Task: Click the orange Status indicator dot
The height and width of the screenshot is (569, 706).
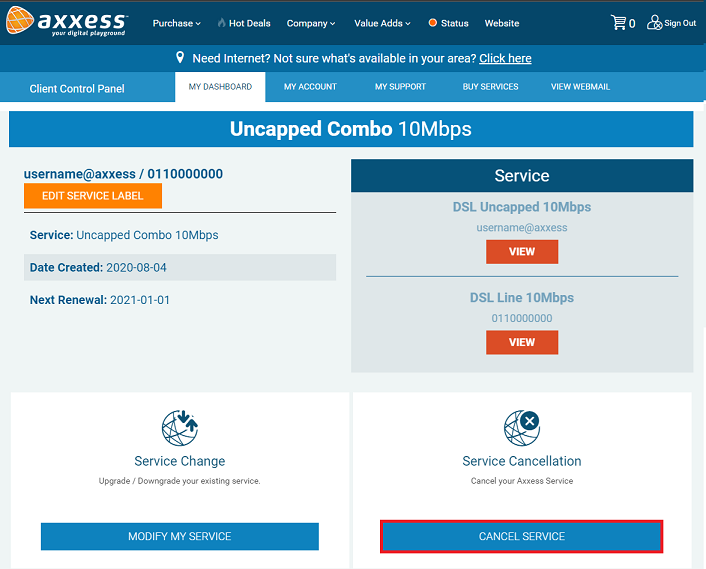Action: pos(433,23)
